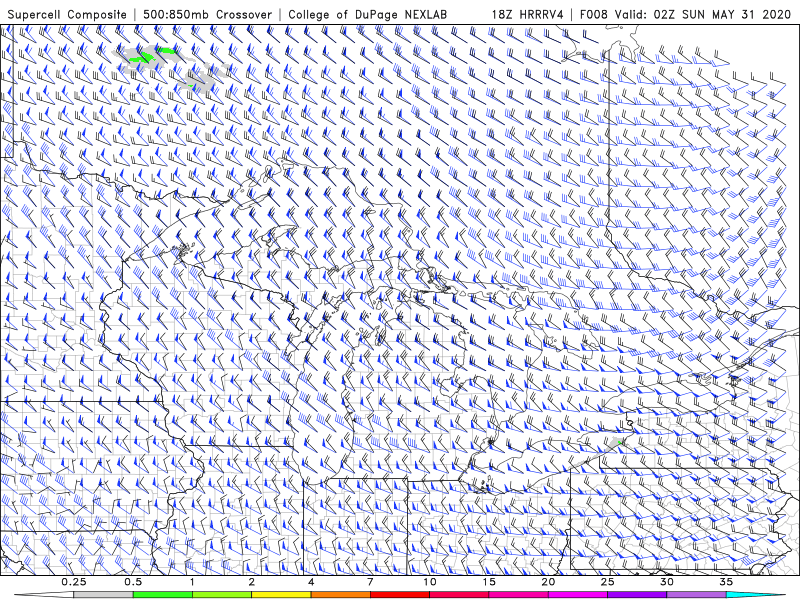Click the '2' colorbar tick label
800x600 pixels.
pyautogui.click(x=252, y=582)
